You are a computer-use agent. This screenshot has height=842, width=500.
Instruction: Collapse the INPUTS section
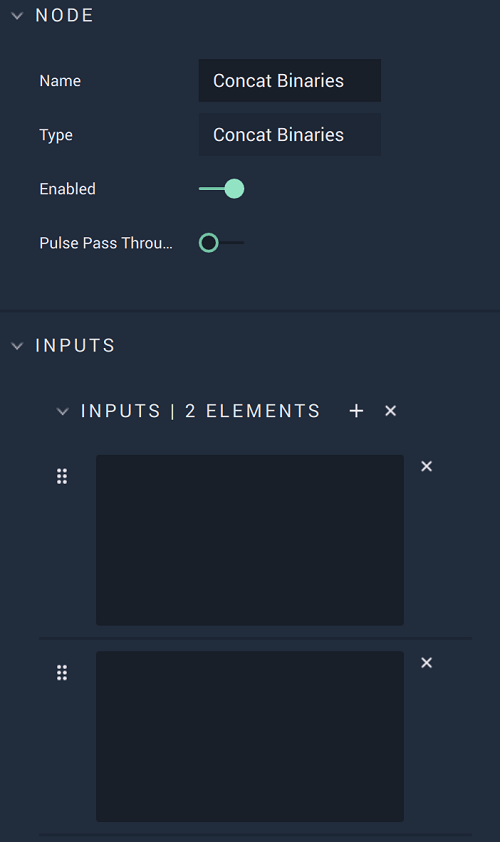(x=17, y=346)
